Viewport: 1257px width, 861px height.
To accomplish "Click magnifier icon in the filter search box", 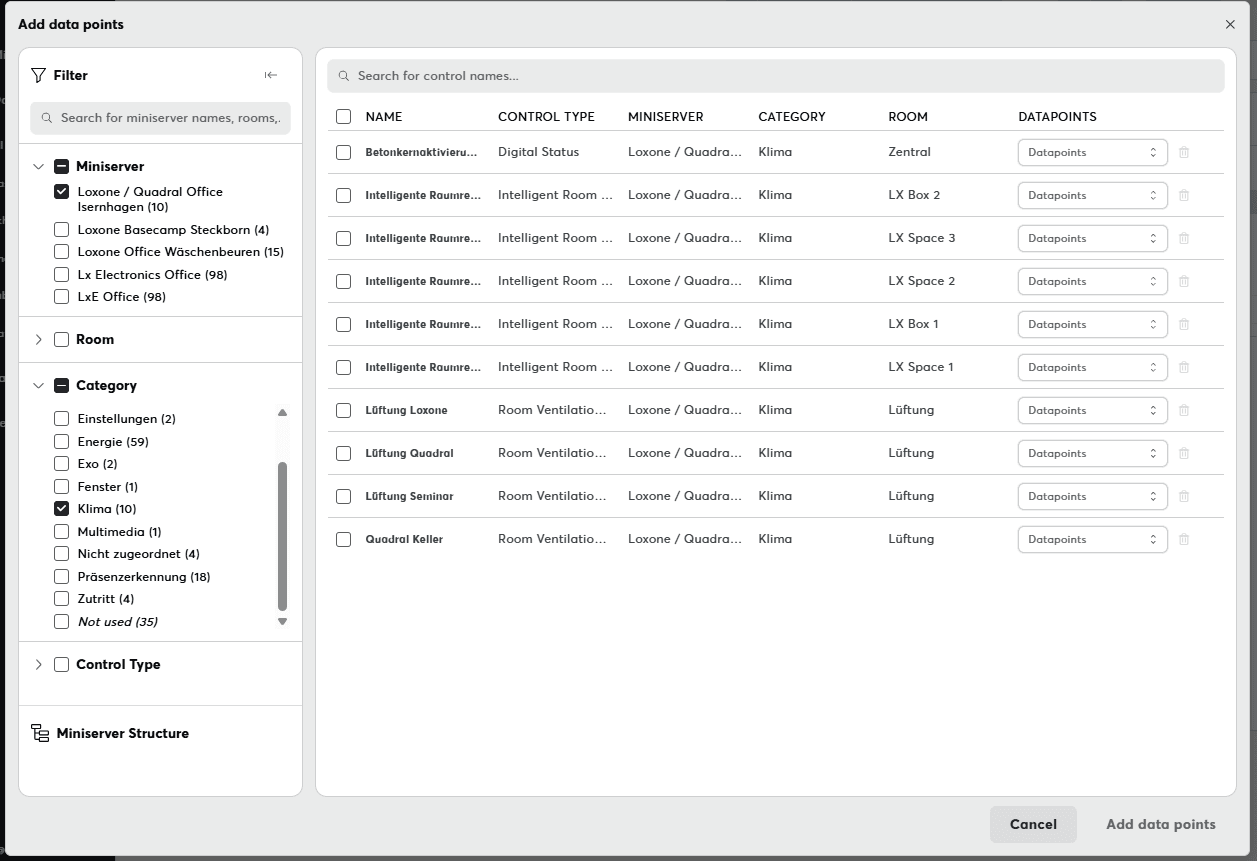I will [x=47, y=118].
